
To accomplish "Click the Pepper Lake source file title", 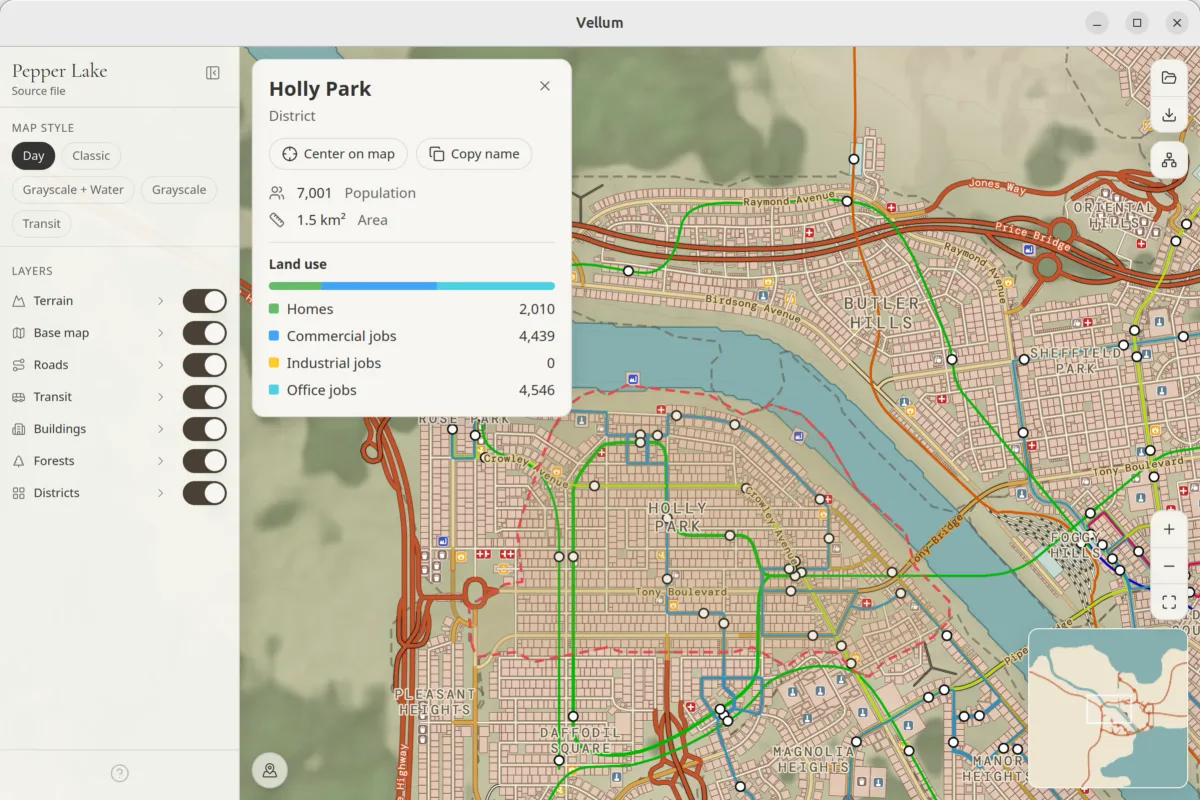I will point(59,71).
